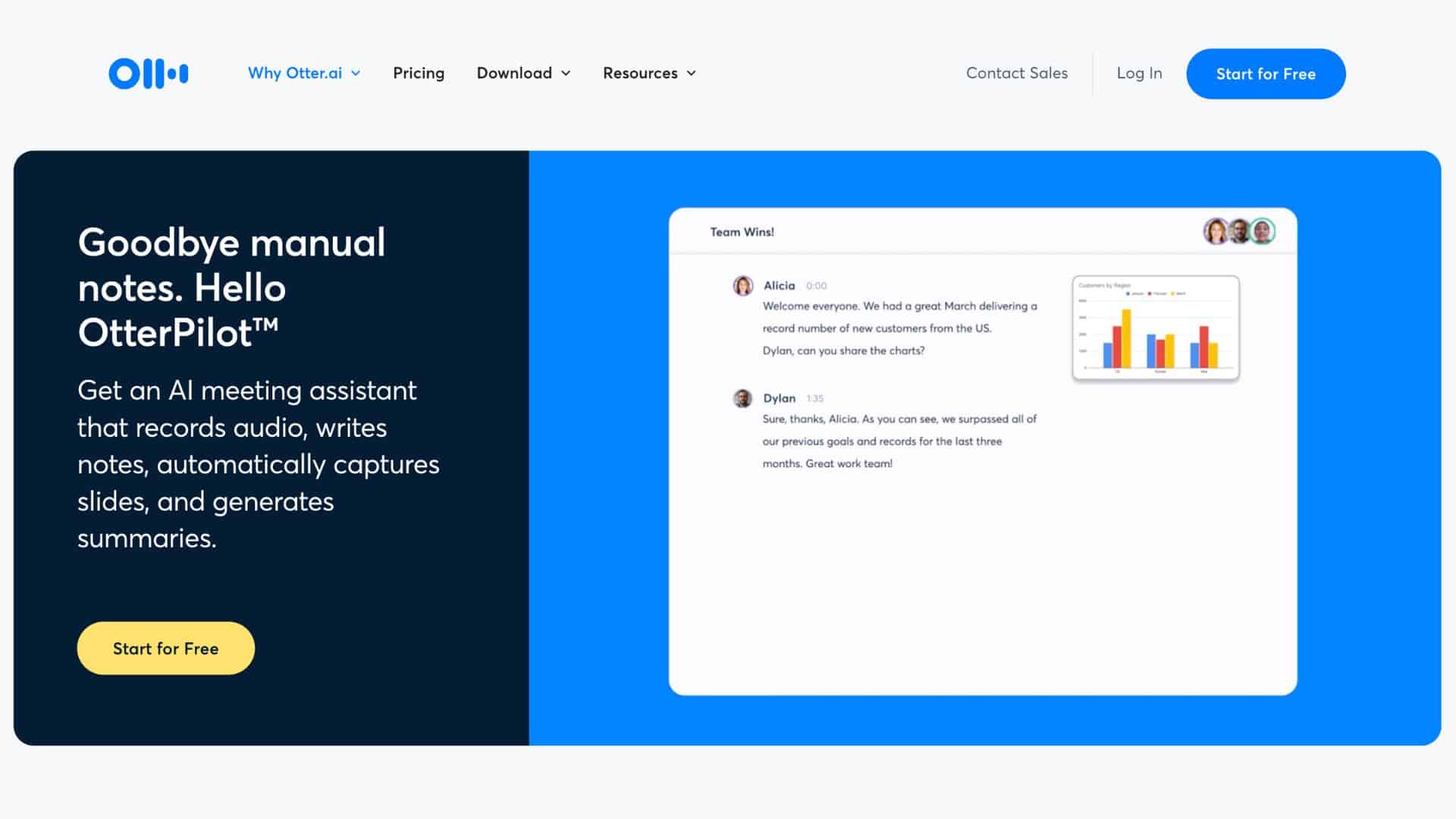
Task: Expand the Resources dropdown arrow
Action: tap(691, 74)
